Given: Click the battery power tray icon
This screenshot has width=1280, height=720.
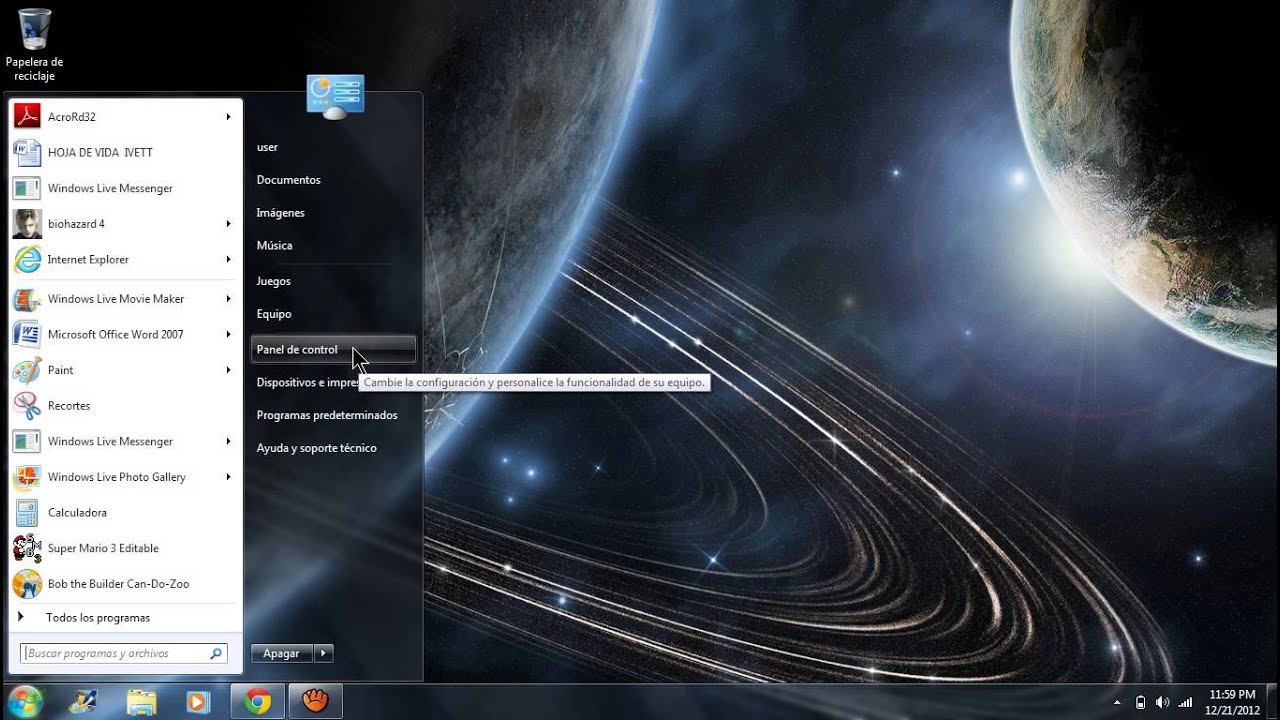Looking at the screenshot, I should pyautogui.click(x=1141, y=702).
